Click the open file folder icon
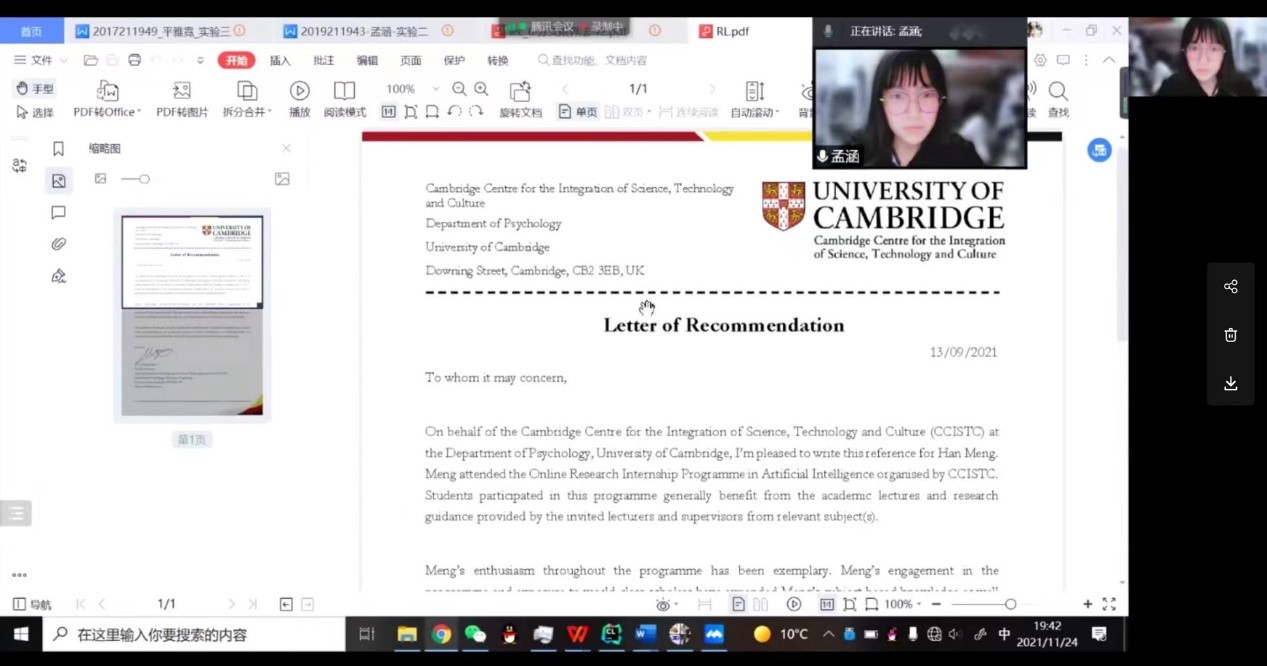Screen dimensions: 1267x666 click(x=91, y=60)
